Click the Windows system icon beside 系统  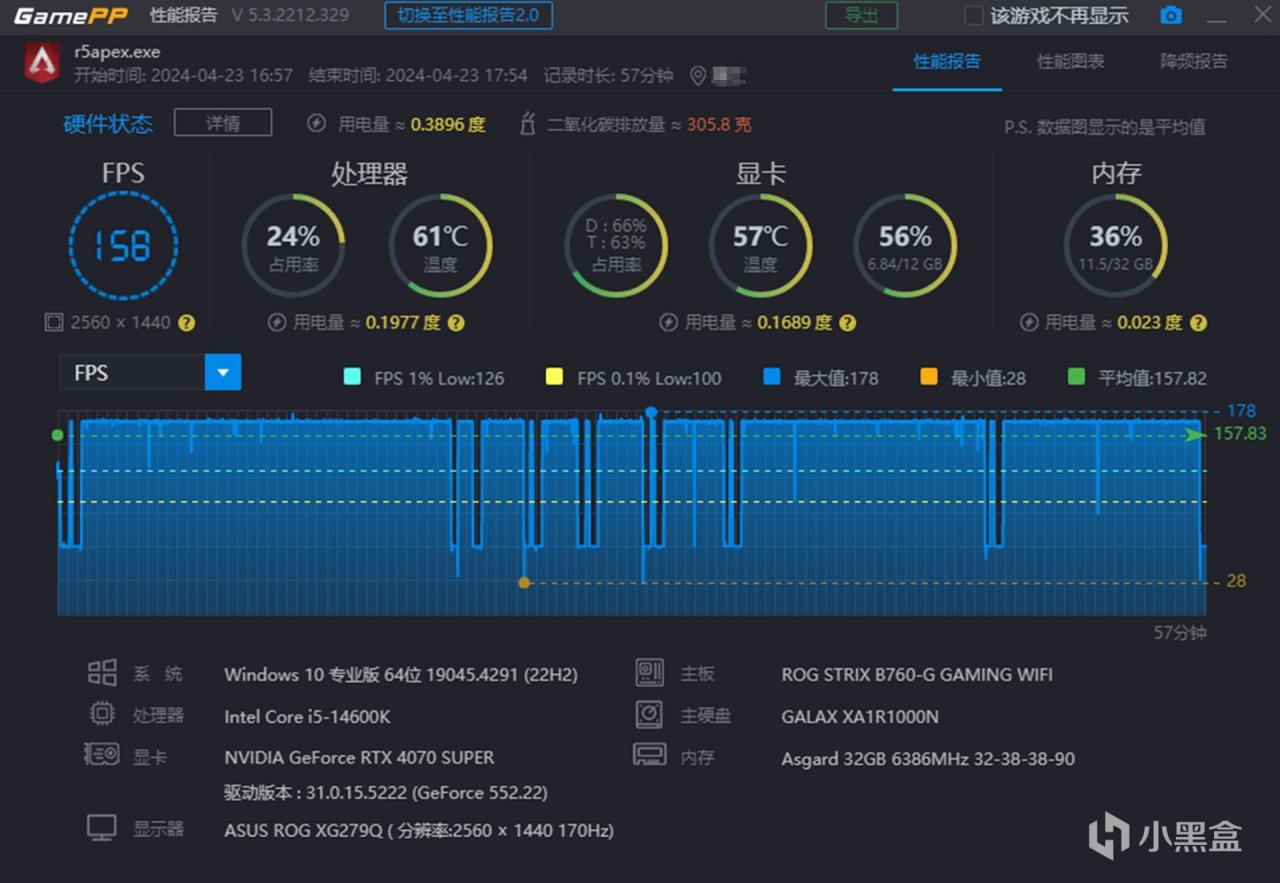[x=102, y=673]
